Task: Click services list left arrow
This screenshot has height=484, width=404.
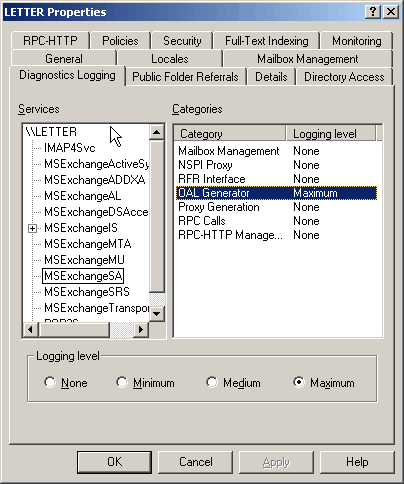Action: [31, 329]
